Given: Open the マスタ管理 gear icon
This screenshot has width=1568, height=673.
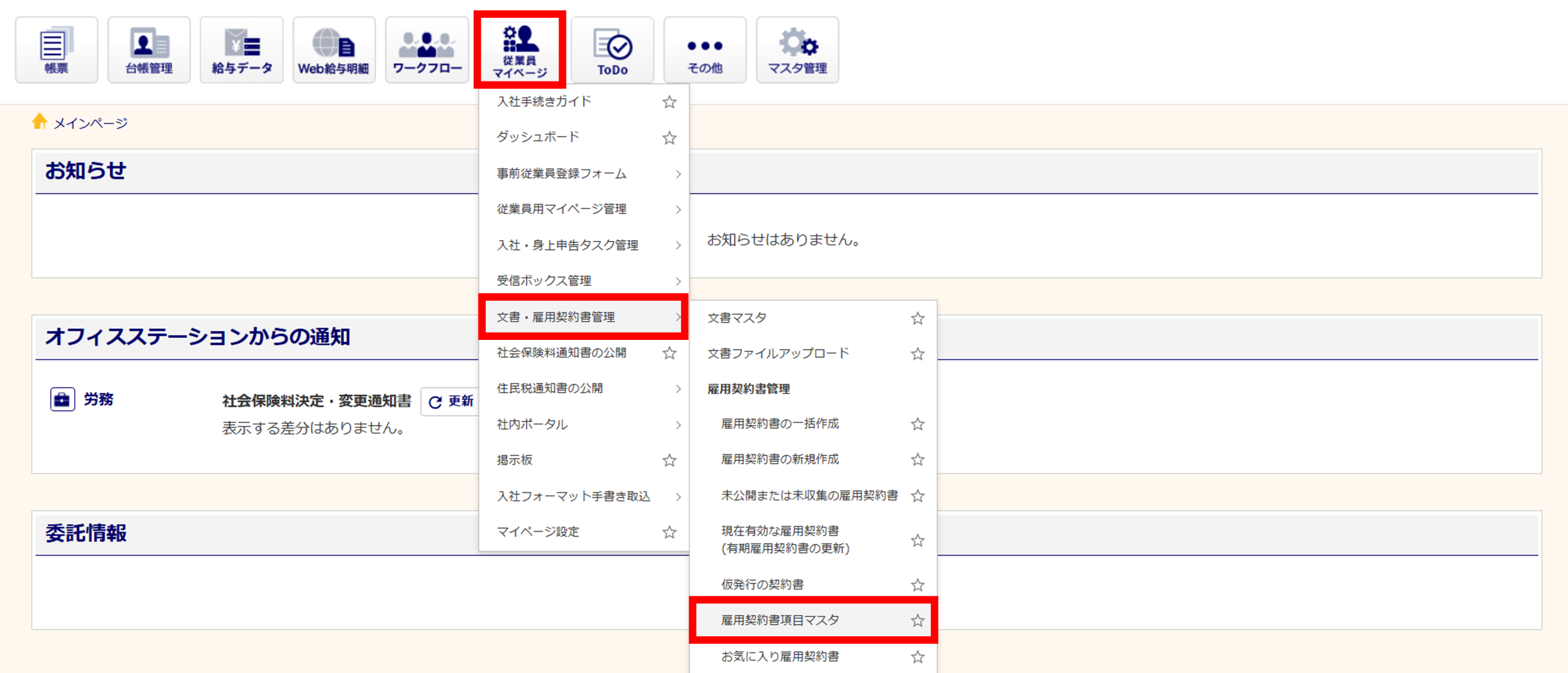Looking at the screenshot, I should click(x=797, y=50).
